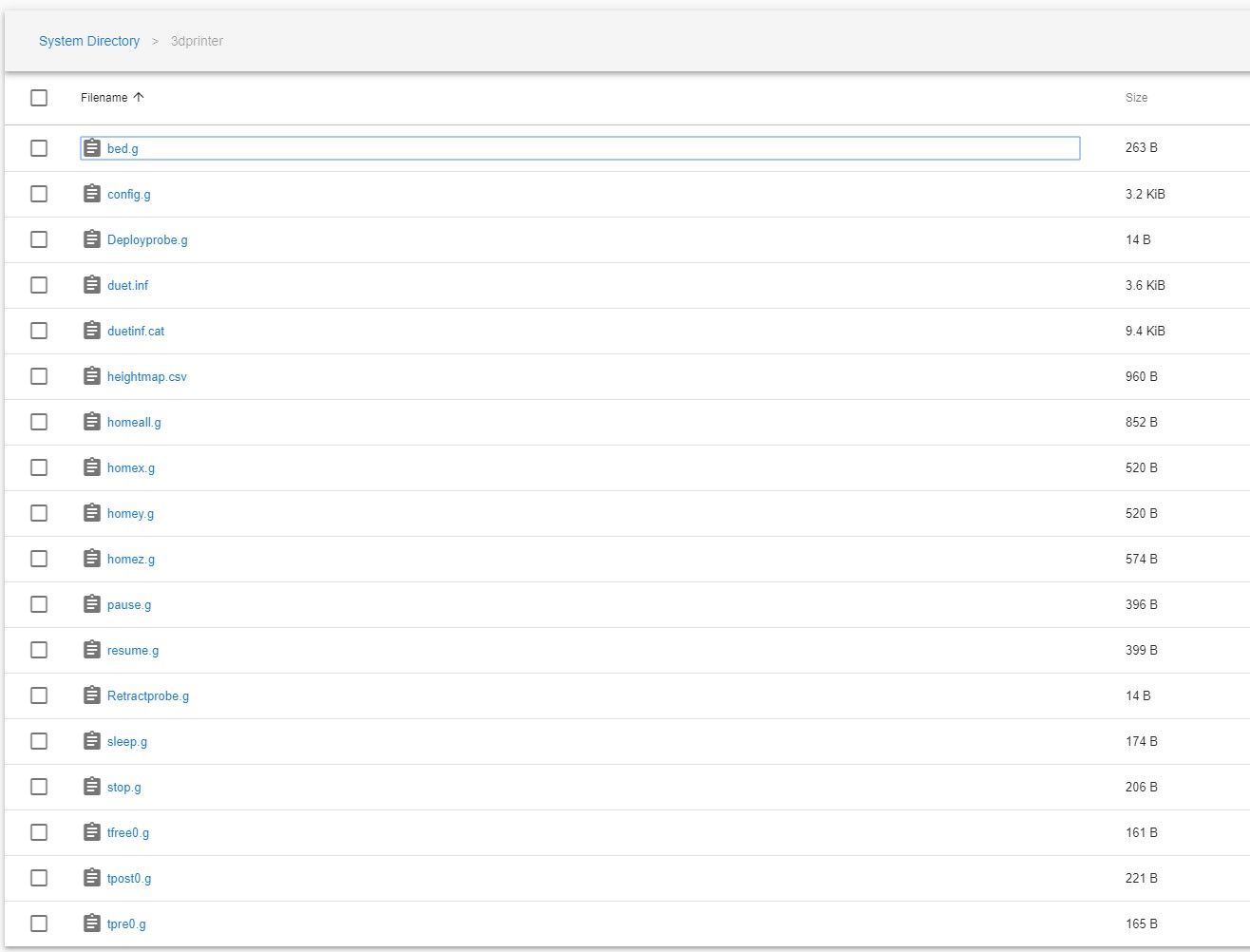Click the file icon beside duetinf.cat

click(92, 331)
